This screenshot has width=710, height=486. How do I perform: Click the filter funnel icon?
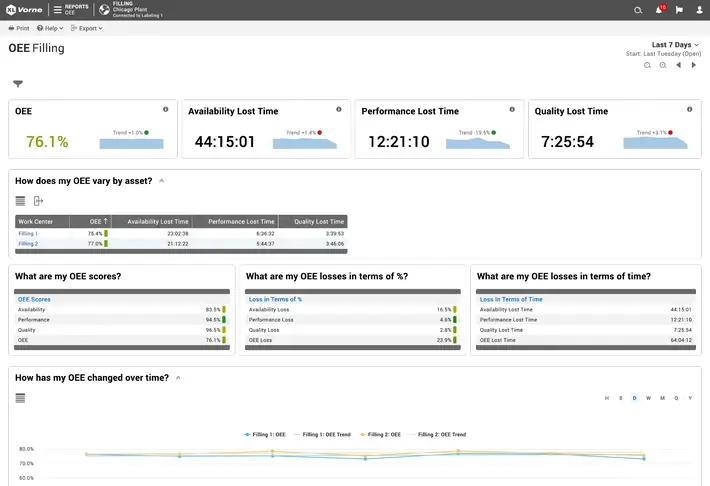point(18,83)
